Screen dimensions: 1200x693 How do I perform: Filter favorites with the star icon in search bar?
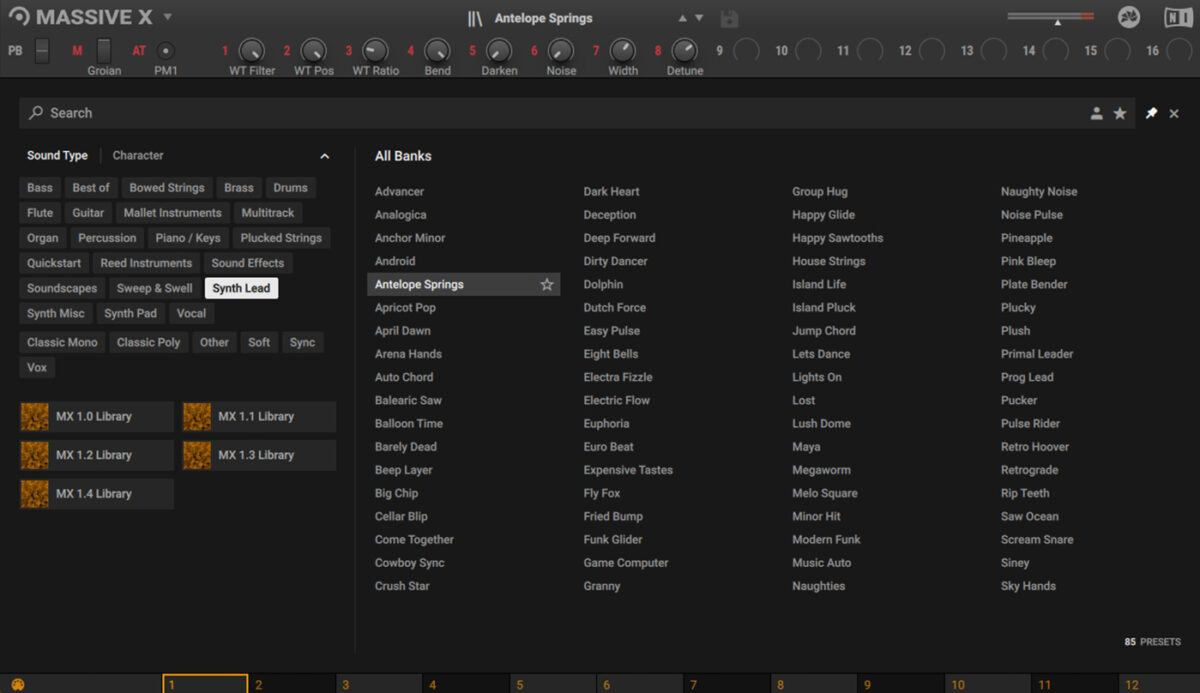1120,114
